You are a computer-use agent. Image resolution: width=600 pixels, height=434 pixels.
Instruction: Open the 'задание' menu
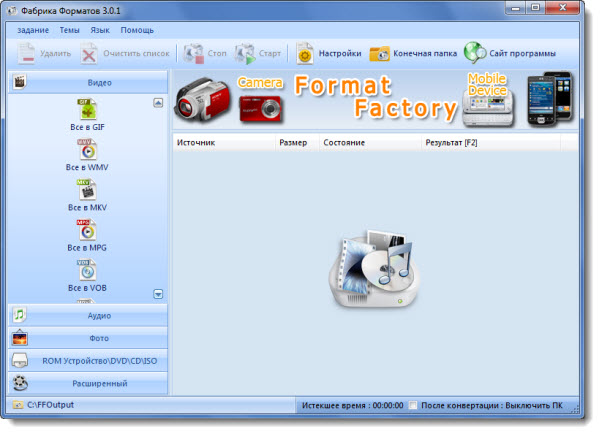32,30
